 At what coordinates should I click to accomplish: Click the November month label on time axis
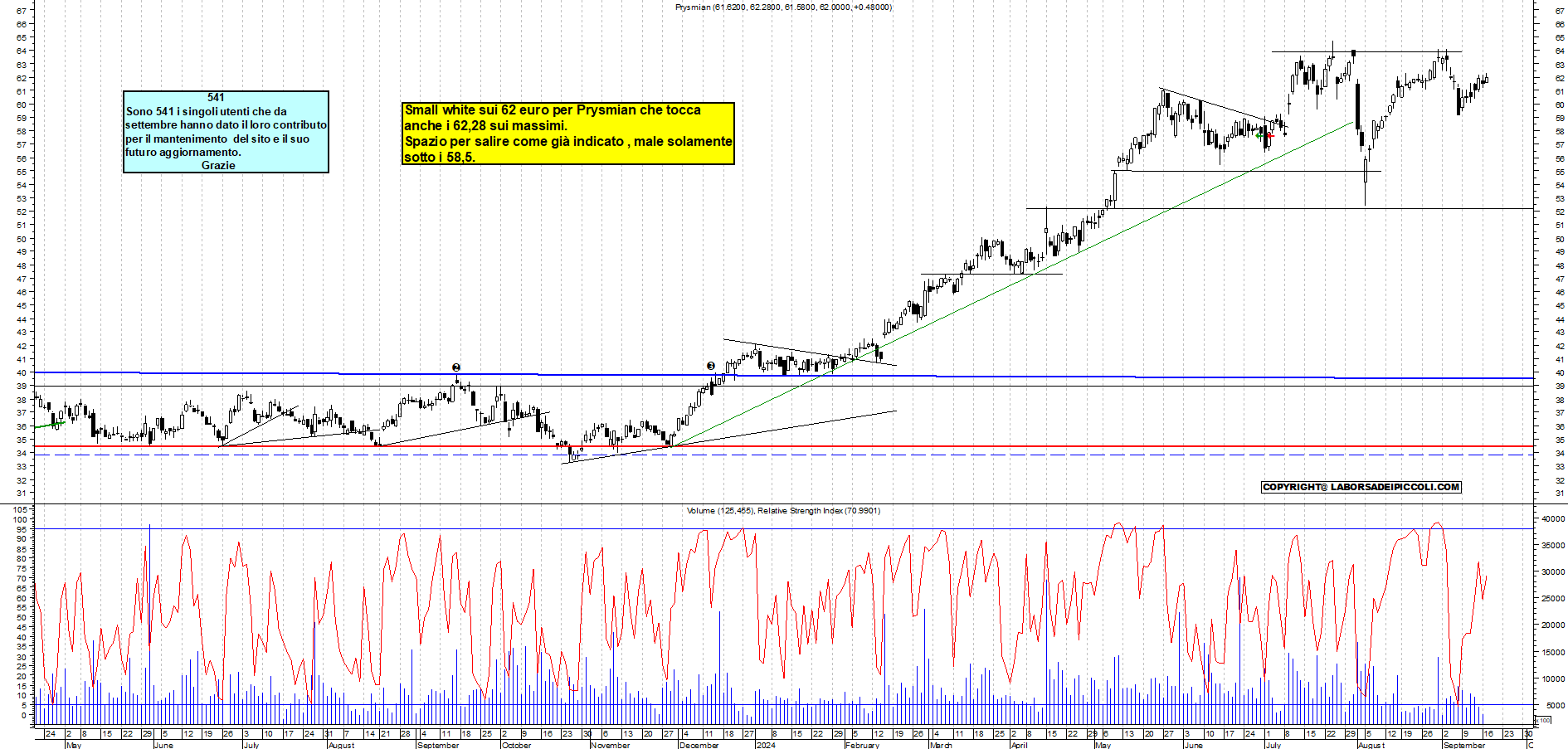pyautogui.click(x=610, y=745)
